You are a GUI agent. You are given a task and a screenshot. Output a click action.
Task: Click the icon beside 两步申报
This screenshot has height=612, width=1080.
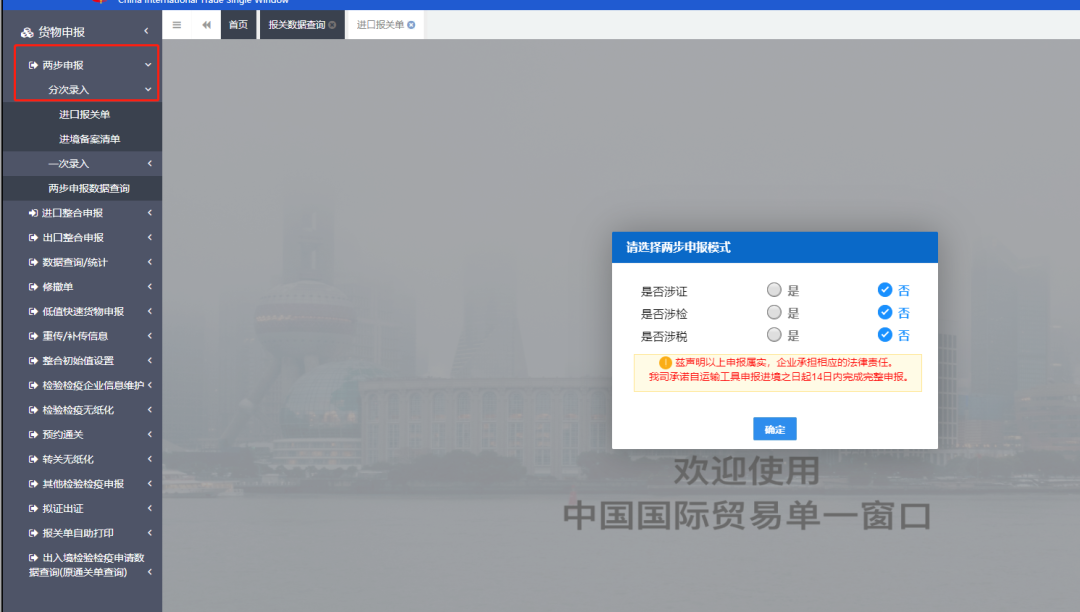coord(33,65)
